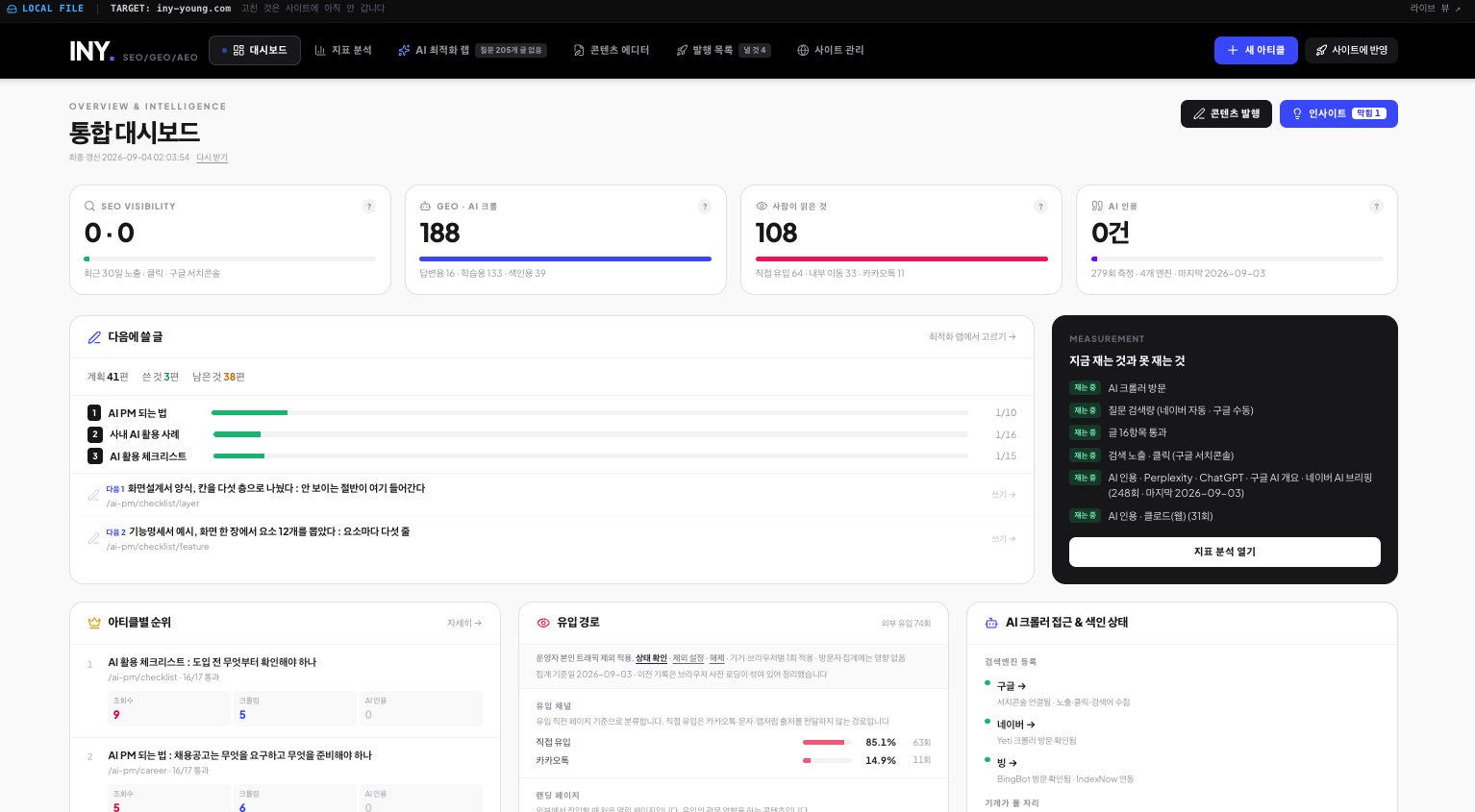Viewport: 1475px width, 812px height.
Task: Click the help icon on SEO VISIBILITY card
Action: tap(369, 207)
